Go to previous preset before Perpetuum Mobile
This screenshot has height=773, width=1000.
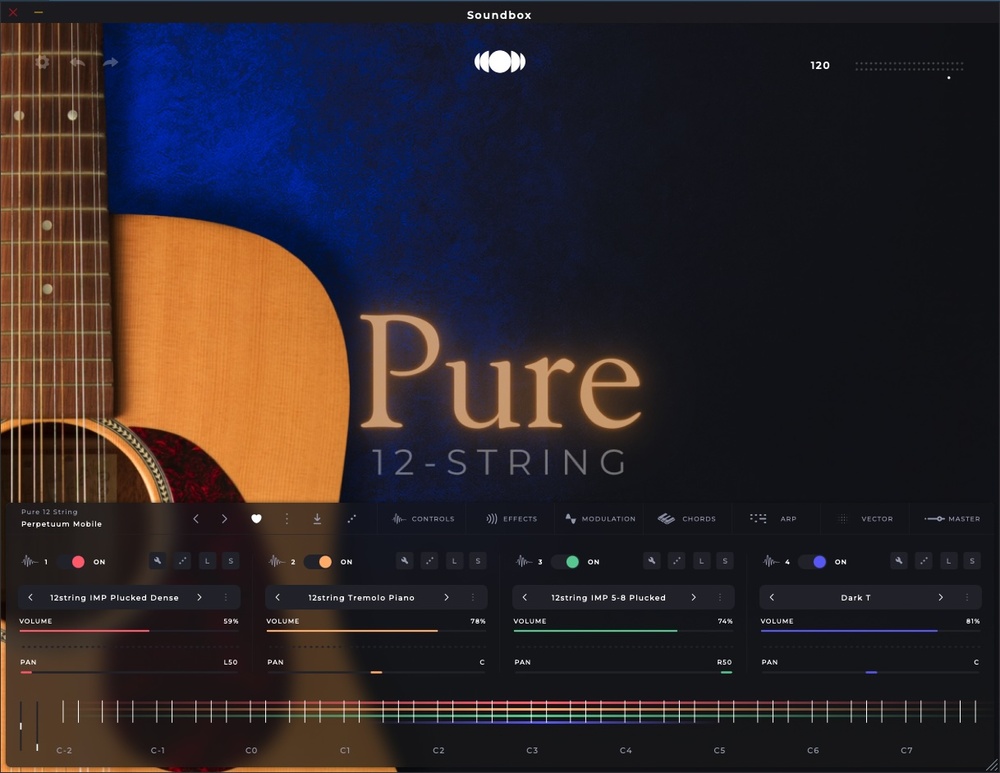click(x=196, y=519)
